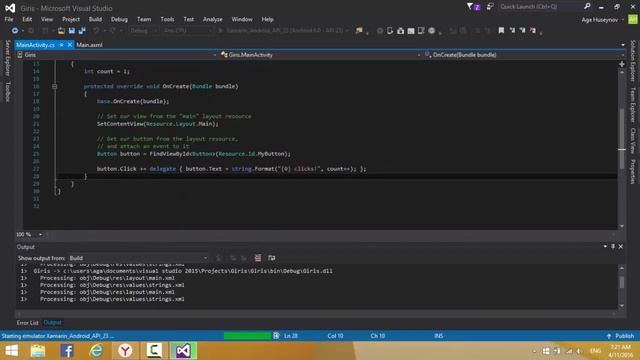Open the Window menu
This screenshot has height=360, width=640.
click(242, 19)
